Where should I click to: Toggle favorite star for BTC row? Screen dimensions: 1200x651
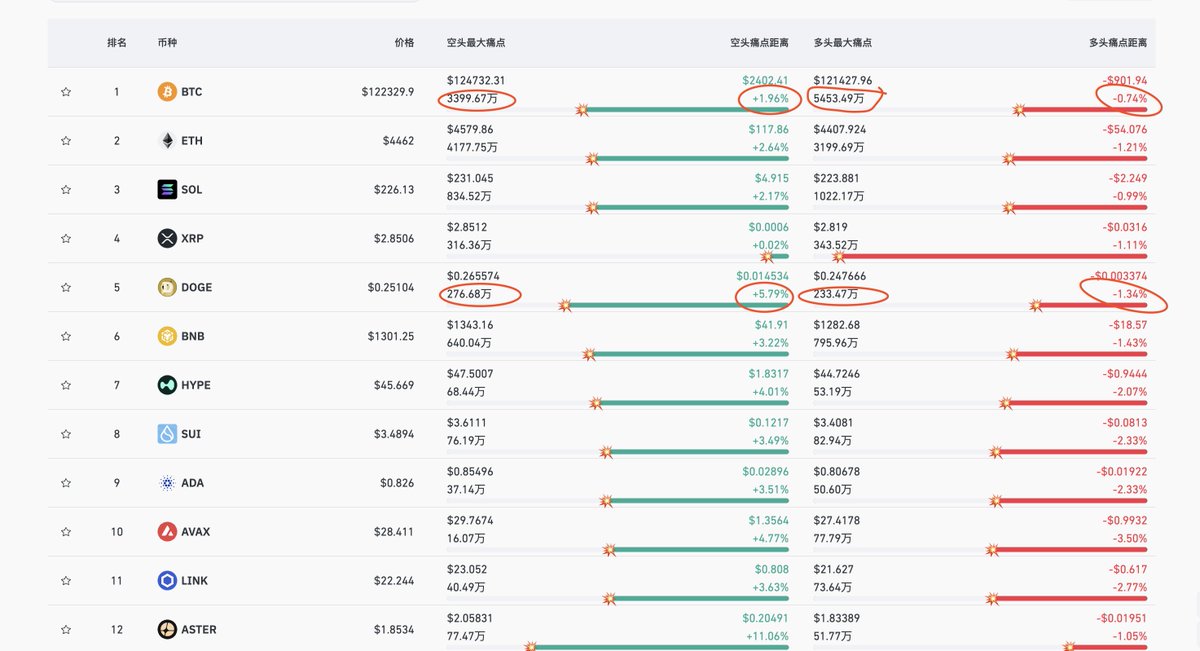[x=66, y=92]
